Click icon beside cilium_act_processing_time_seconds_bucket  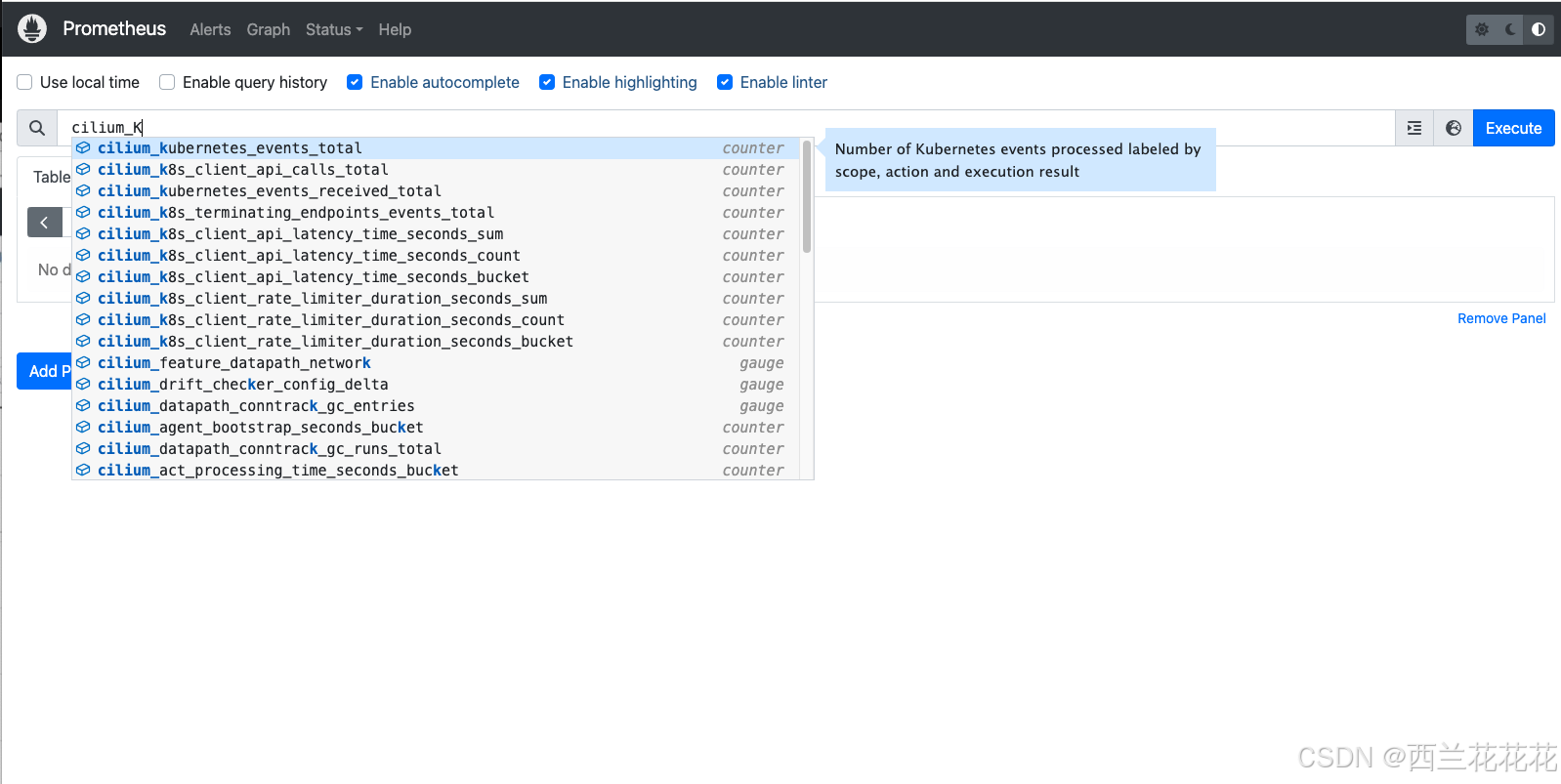84,471
